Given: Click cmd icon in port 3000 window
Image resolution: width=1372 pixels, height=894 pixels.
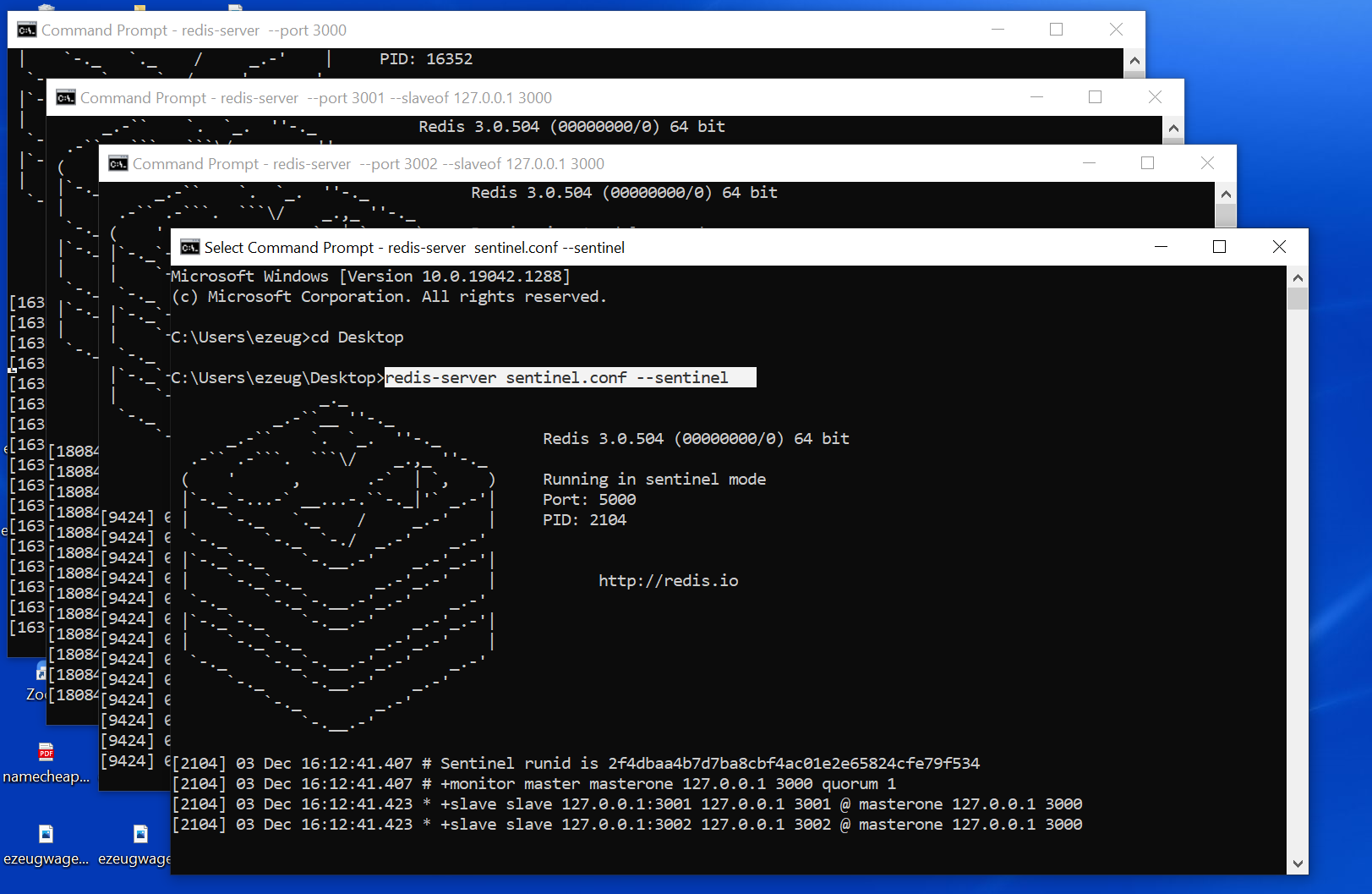Looking at the screenshot, I should point(27,30).
